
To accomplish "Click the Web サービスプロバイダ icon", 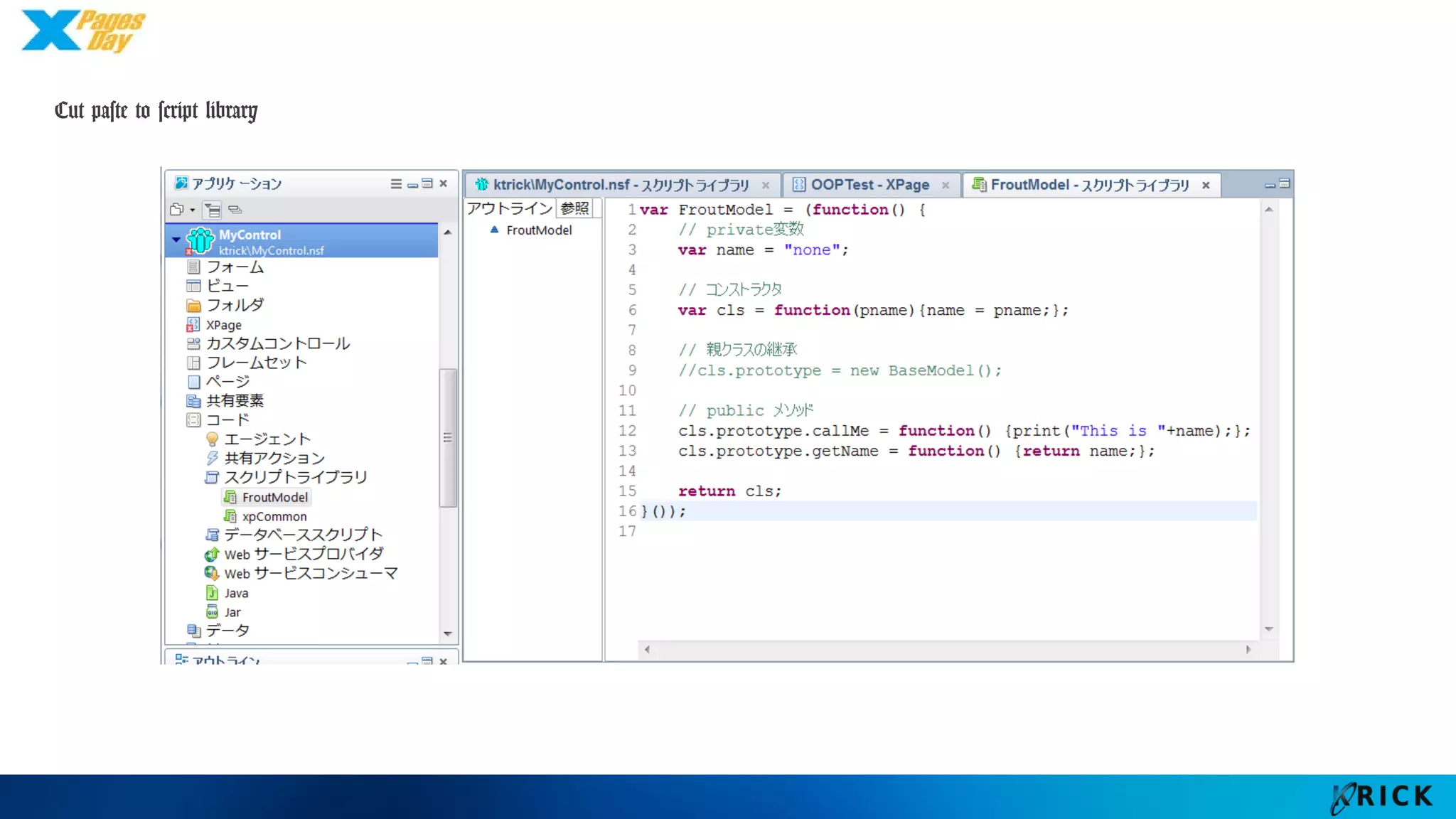I will click(x=212, y=554).
